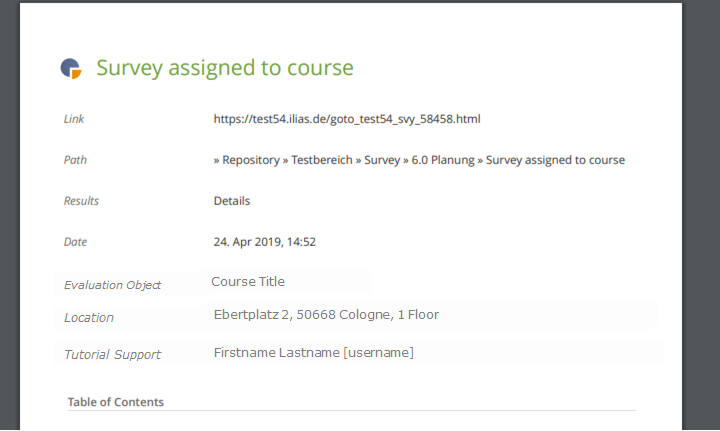Screen dimensions: 720x431
Task: Click the Ebertplatz 2 location address
Action: (x=326, y=315)
